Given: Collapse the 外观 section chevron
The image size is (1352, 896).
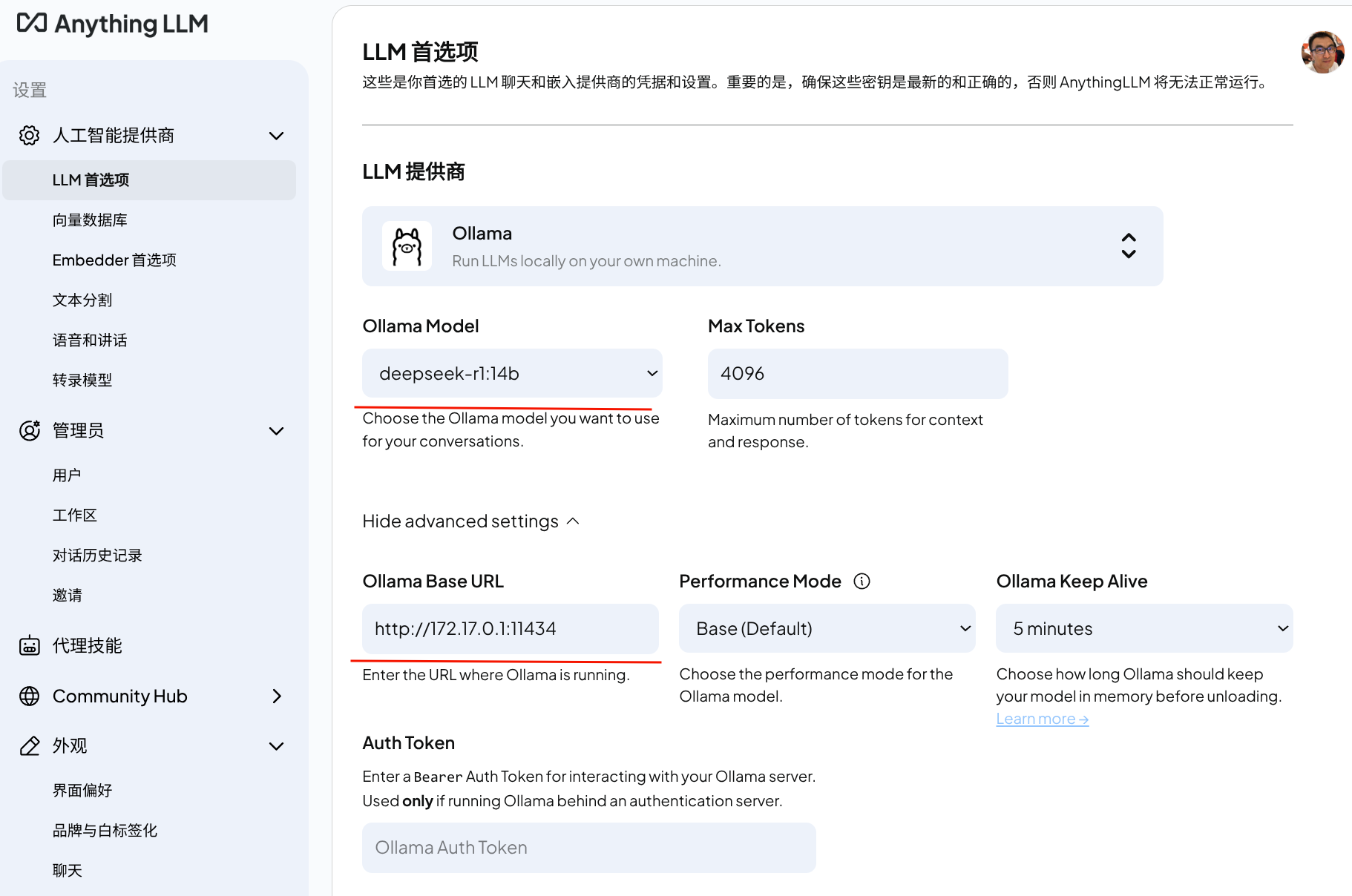Looking at the screenshot, I should coord(277,746).
